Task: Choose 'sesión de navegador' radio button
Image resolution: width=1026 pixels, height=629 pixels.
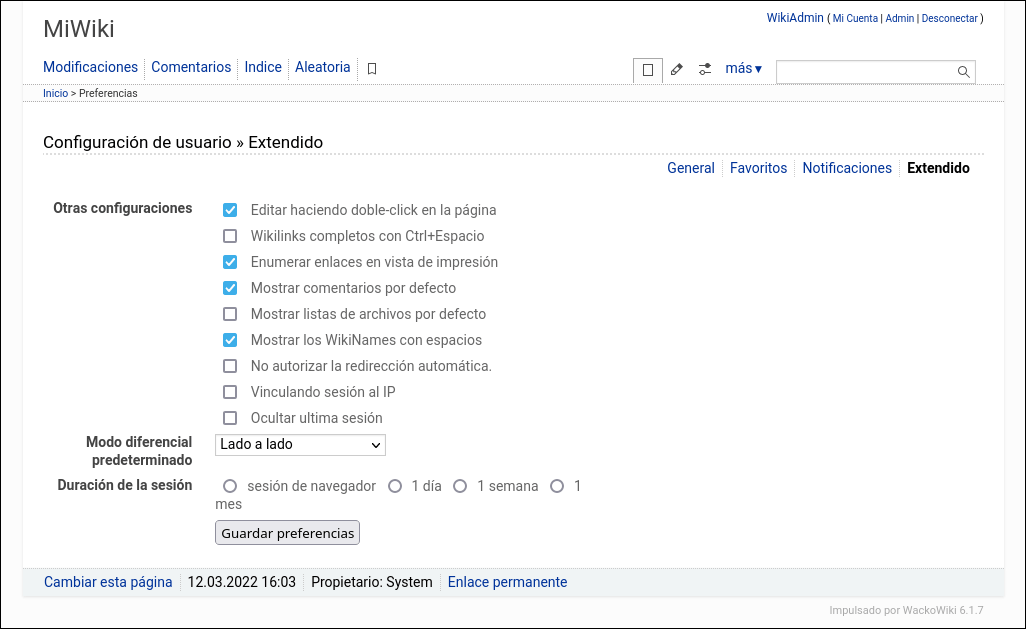Action: [x=230, y=486]
